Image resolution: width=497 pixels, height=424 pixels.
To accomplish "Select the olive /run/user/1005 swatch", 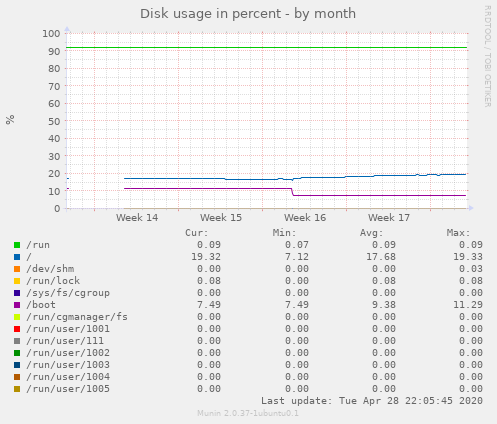I will [17, 389].
